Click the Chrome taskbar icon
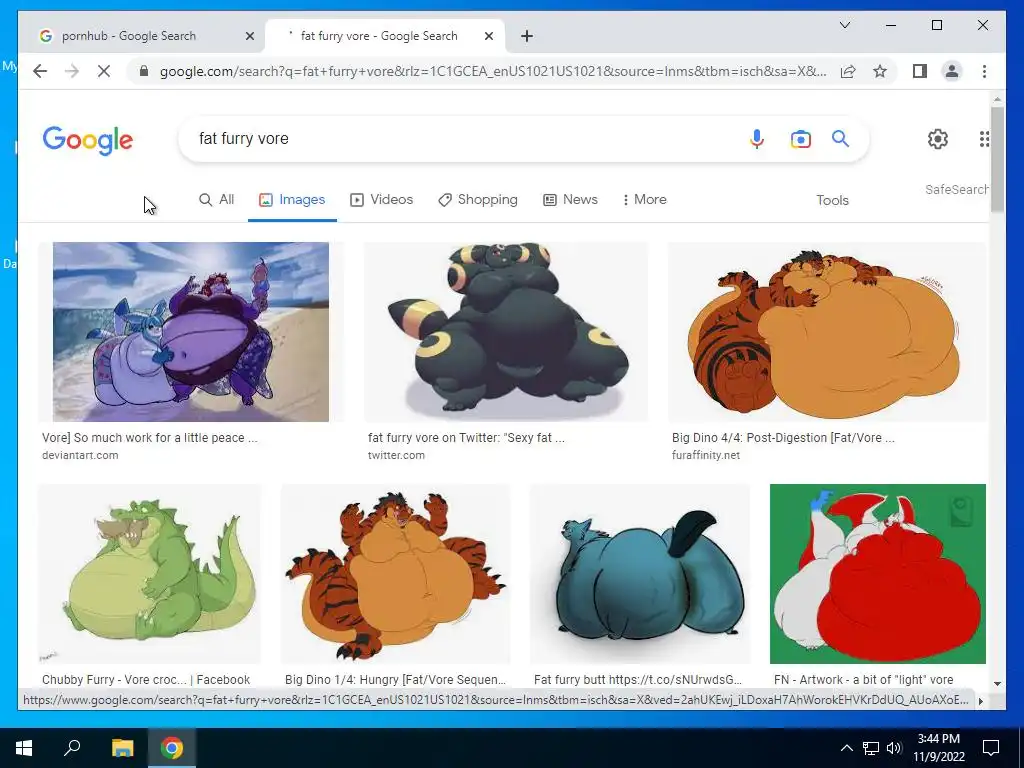Image resolution: width=1024 pixels, height=768 pixels. [x=172, y=748]
